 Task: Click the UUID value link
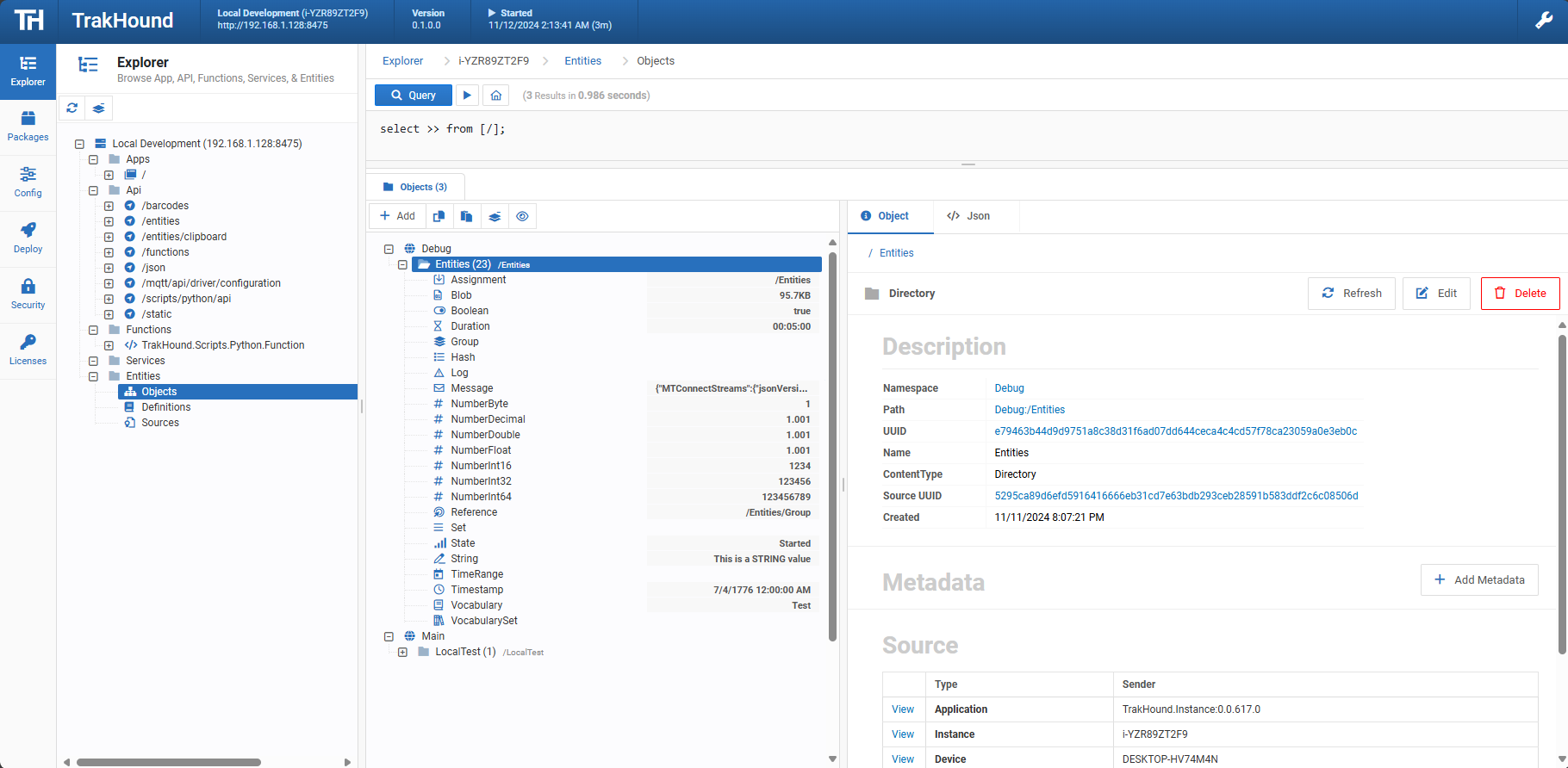tap(1175, 431)
